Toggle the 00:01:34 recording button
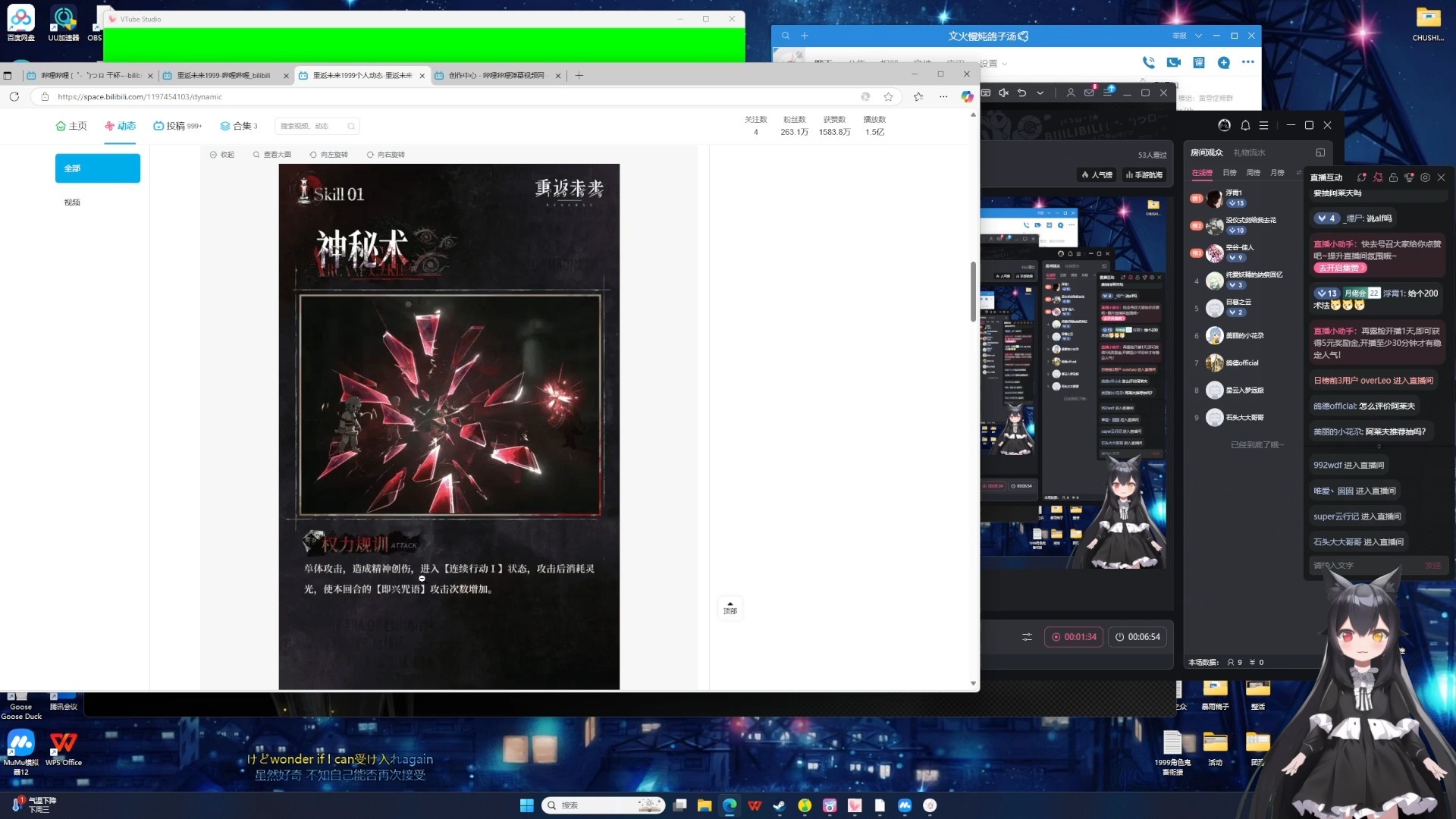Viewport: 1456px width, 819px height. click(x=1074, y=637)
